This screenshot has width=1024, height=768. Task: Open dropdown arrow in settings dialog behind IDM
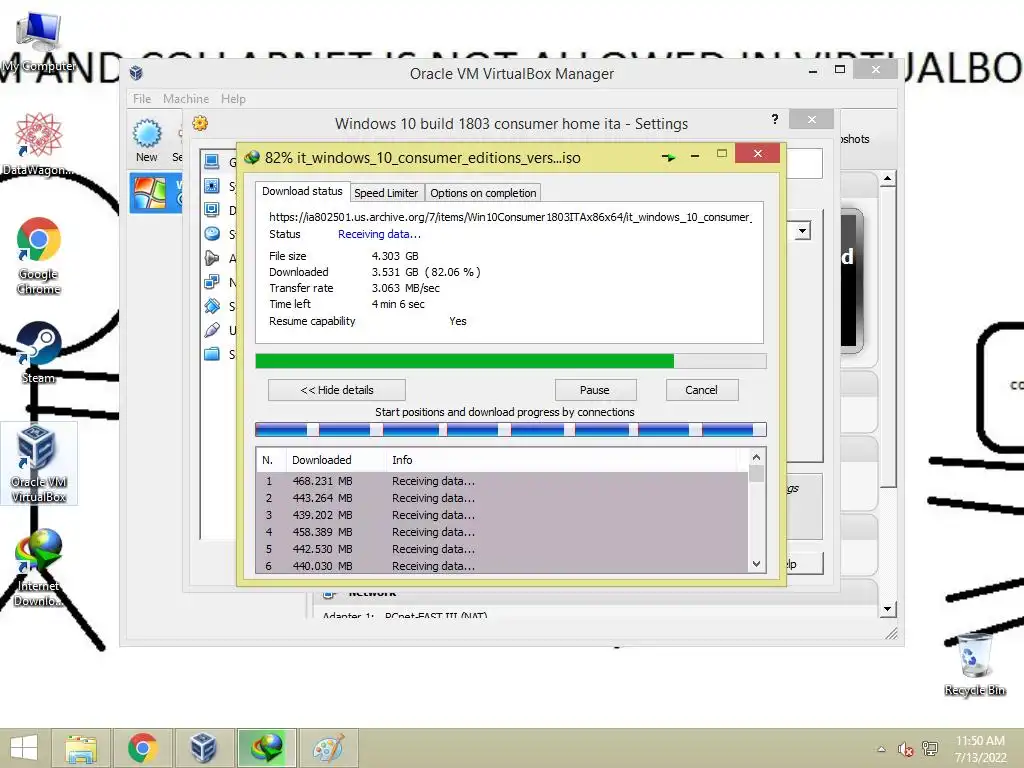[803, 231]
